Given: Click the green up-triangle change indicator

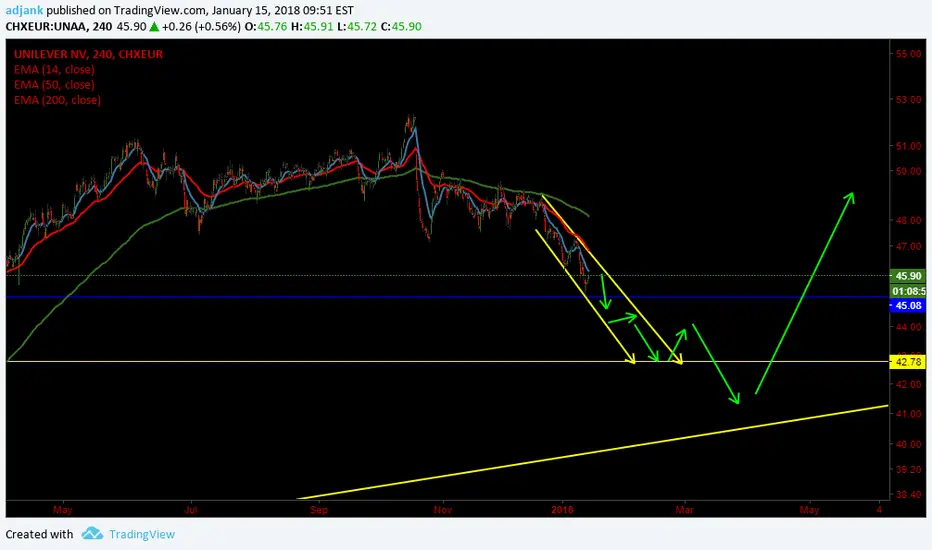Looking at the screenshot, I should pyautogui.click(x=154, y=27).
